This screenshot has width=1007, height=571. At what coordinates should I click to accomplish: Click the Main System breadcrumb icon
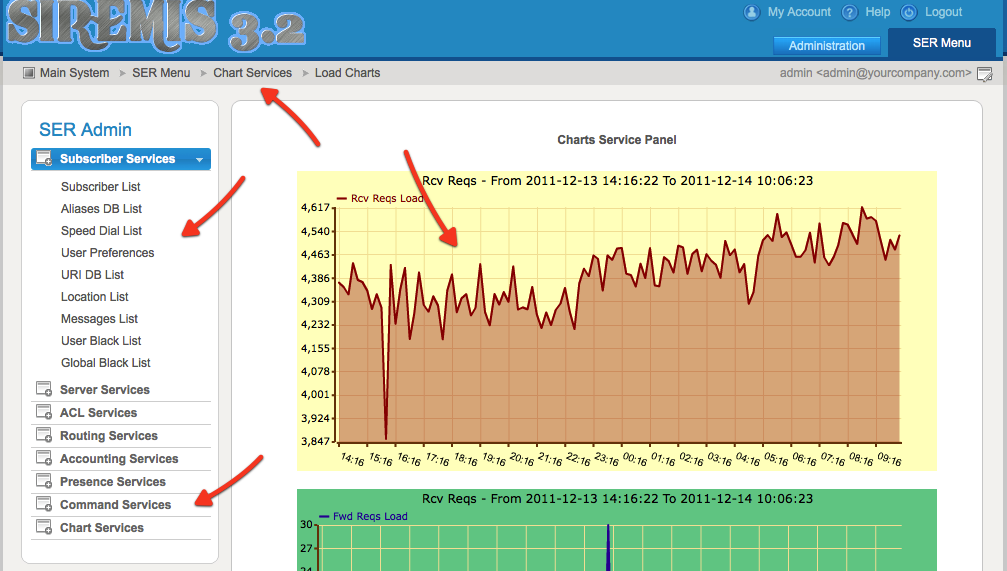(29, 73)
